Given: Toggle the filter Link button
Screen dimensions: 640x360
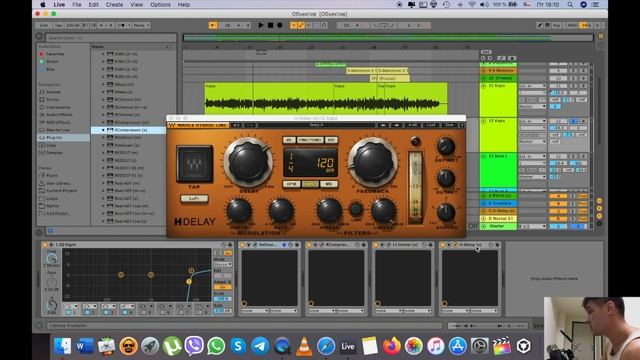Looking at the screenshot, I should tap(356, 209).
